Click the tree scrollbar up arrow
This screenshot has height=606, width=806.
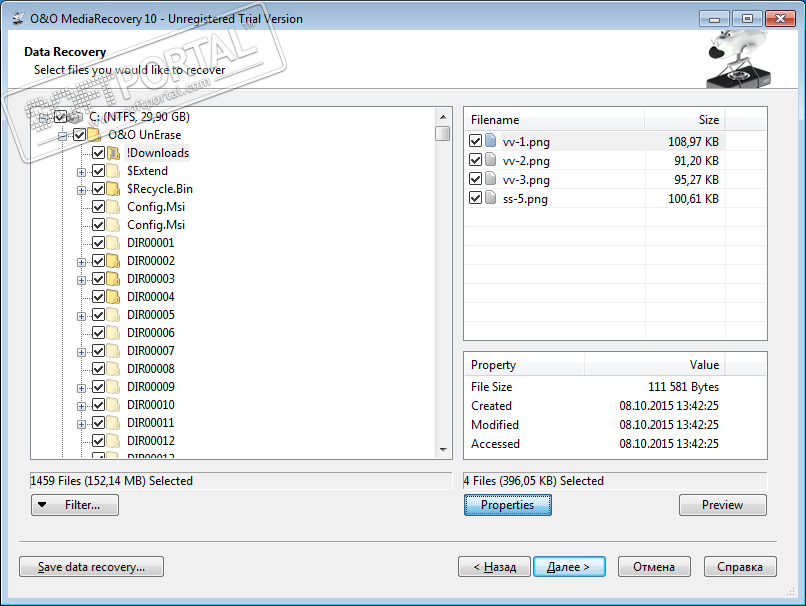click(443, 116)
